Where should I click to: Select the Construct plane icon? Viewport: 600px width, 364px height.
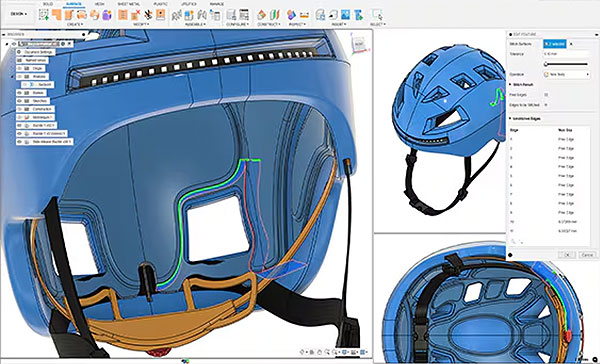click(262, 15)
